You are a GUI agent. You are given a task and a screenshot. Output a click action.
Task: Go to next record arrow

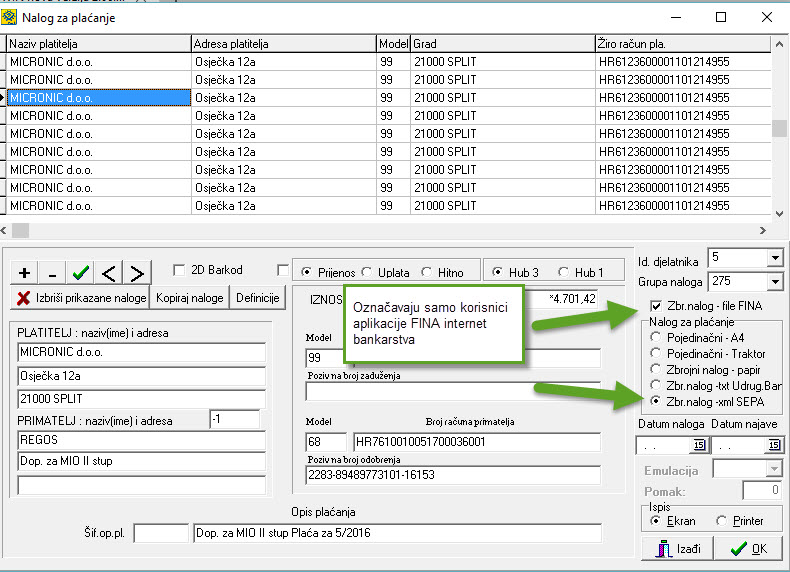(137, 272)
